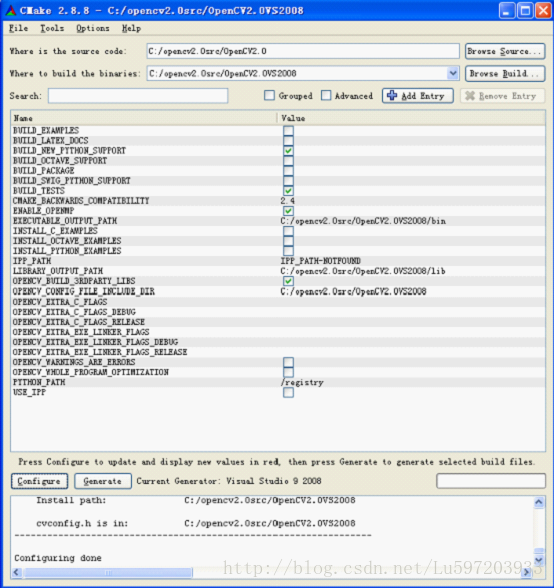This screenshot has height=588, width=554.
Task: Maximize the CMake window
Action: 525,10
